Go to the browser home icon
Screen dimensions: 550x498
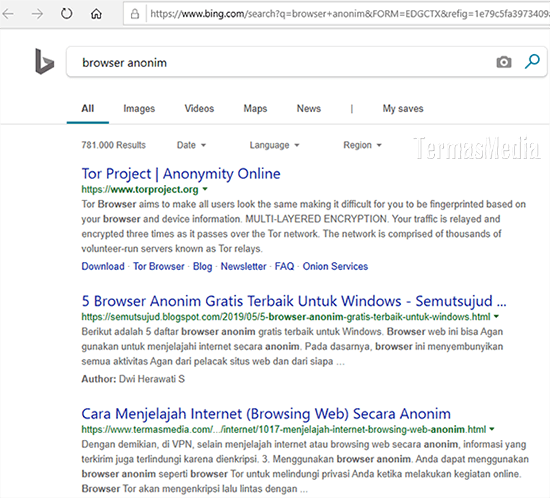point(96,14)
